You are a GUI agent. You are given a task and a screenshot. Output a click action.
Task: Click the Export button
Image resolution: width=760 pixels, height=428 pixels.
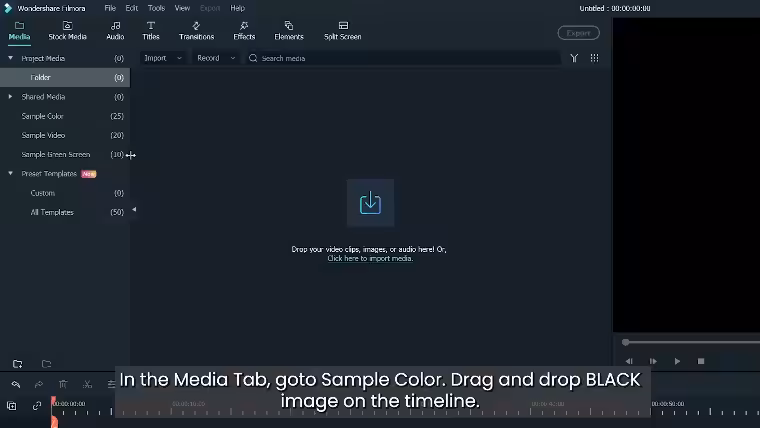point(578,33)
